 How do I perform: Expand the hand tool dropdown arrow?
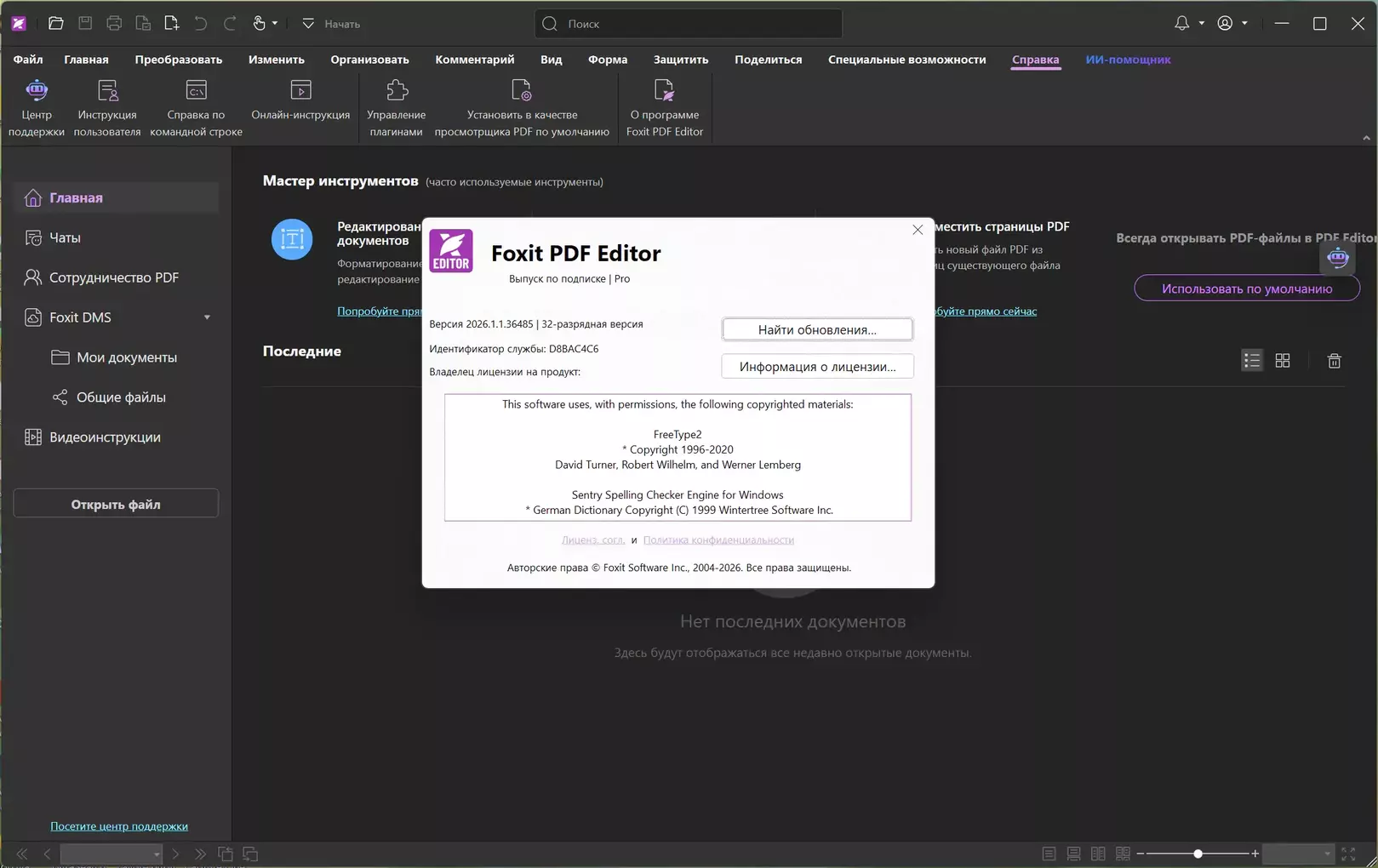point(275,24)
